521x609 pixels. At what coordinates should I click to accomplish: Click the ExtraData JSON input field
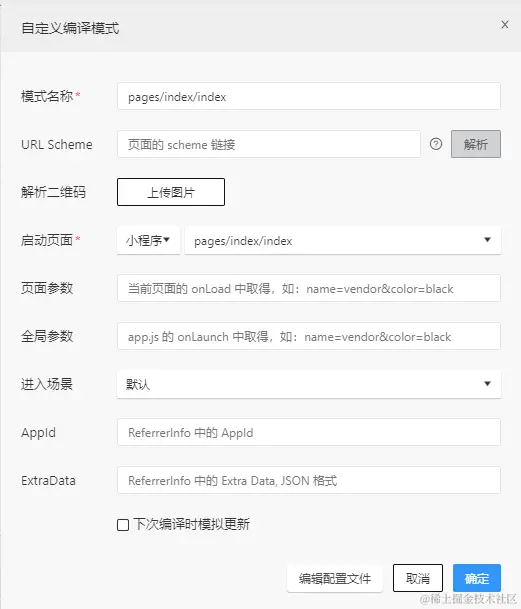click(x=309, y=480)
